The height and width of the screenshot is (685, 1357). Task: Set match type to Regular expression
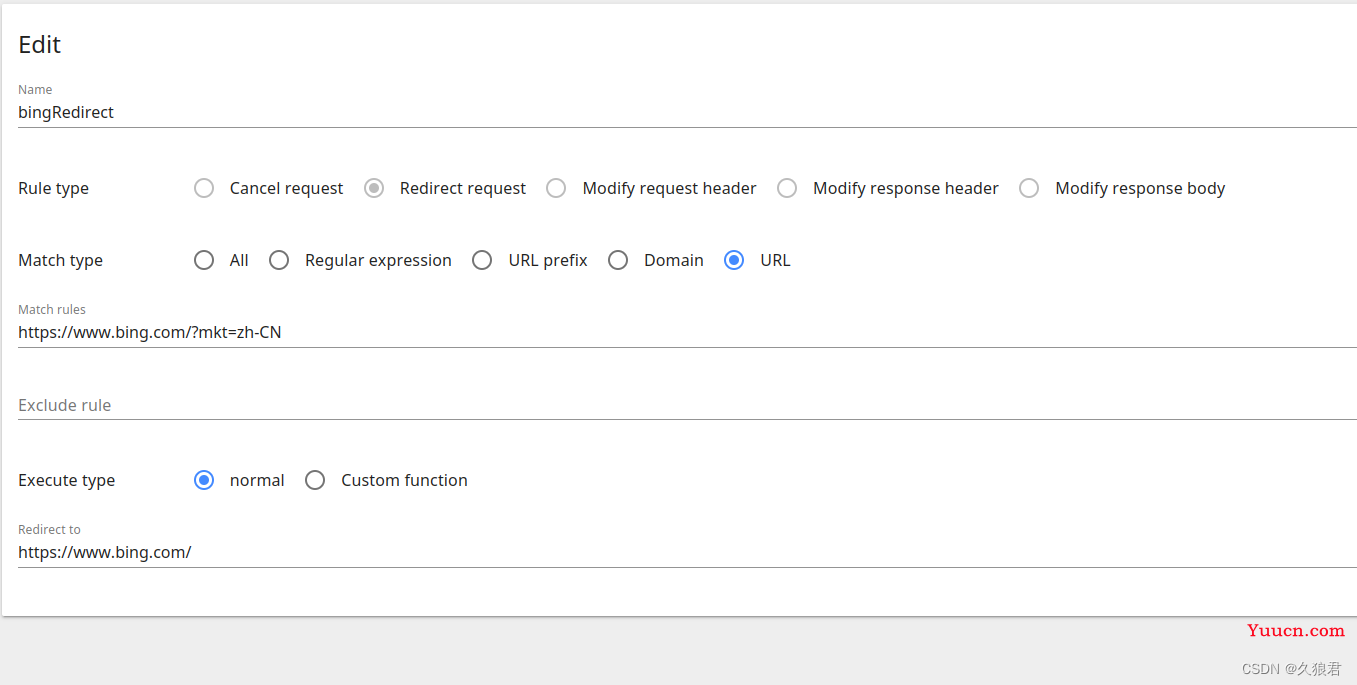(279, 260)
